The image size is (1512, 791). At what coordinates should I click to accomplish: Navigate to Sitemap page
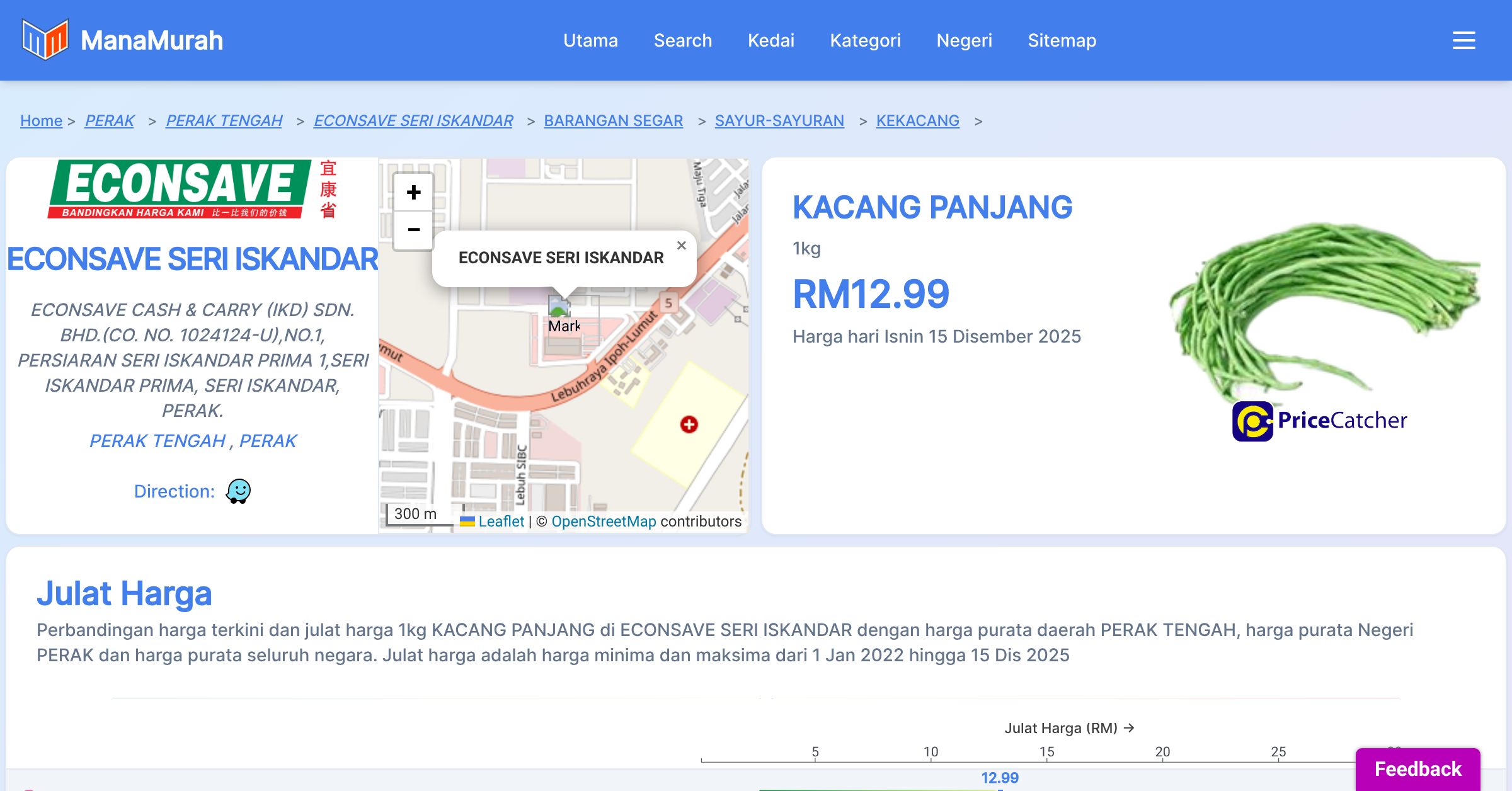tap(1062, 40)
